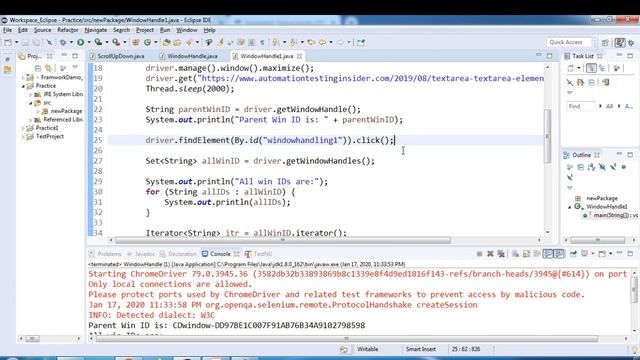Screen dimensions: 640x360
Task: Click the New Task icon in Task List
Action: coord(571,68)
